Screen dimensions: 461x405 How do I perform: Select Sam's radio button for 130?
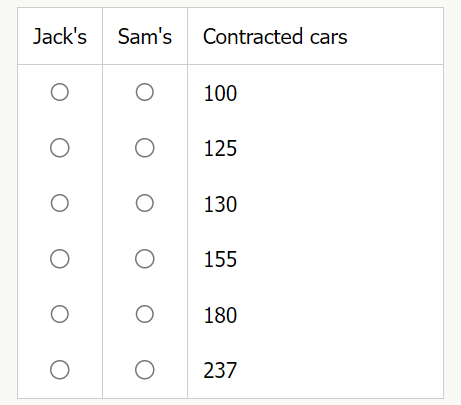coord(145,203)
